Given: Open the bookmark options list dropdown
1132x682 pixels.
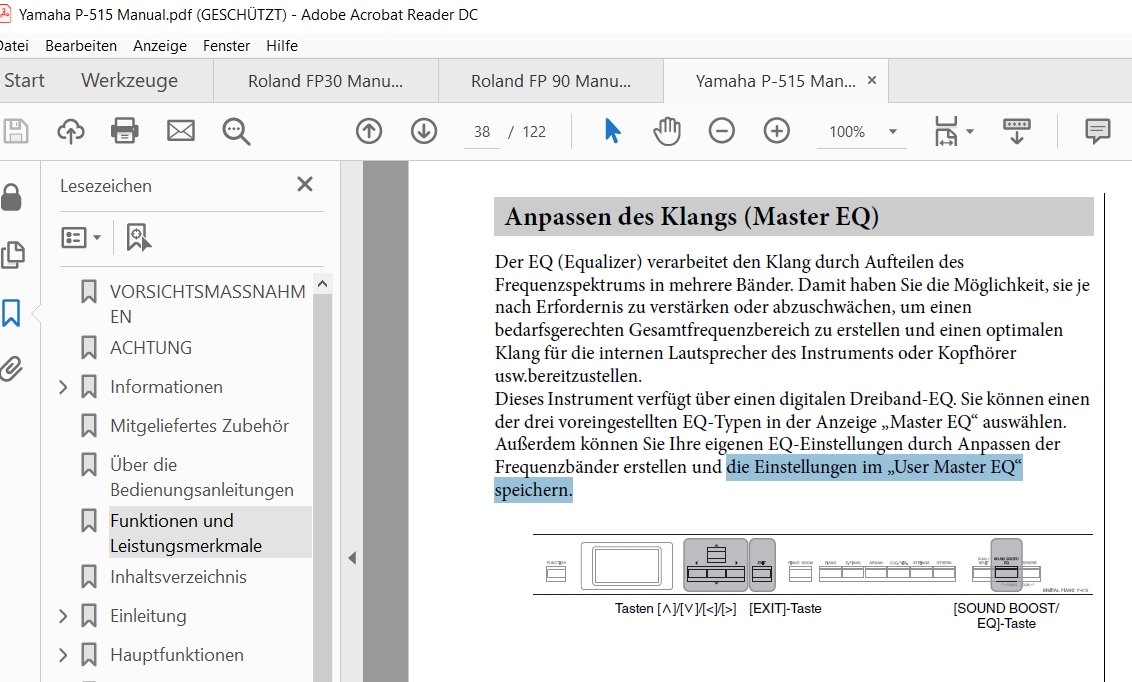Looking at the screenshot, I should (x=81, y=237).
